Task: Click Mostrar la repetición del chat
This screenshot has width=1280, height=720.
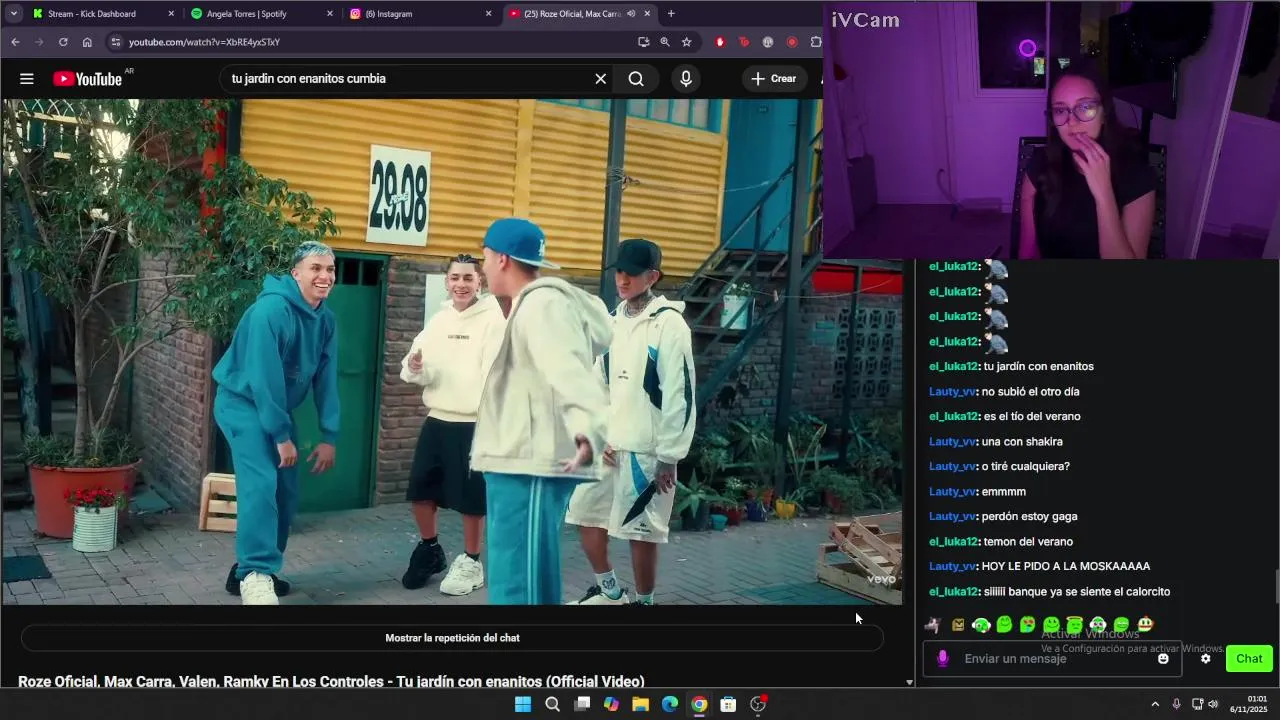Action: click(452, 638)
